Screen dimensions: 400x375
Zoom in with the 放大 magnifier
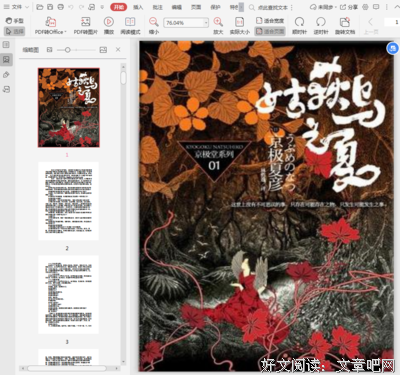(x=218, y=26)
